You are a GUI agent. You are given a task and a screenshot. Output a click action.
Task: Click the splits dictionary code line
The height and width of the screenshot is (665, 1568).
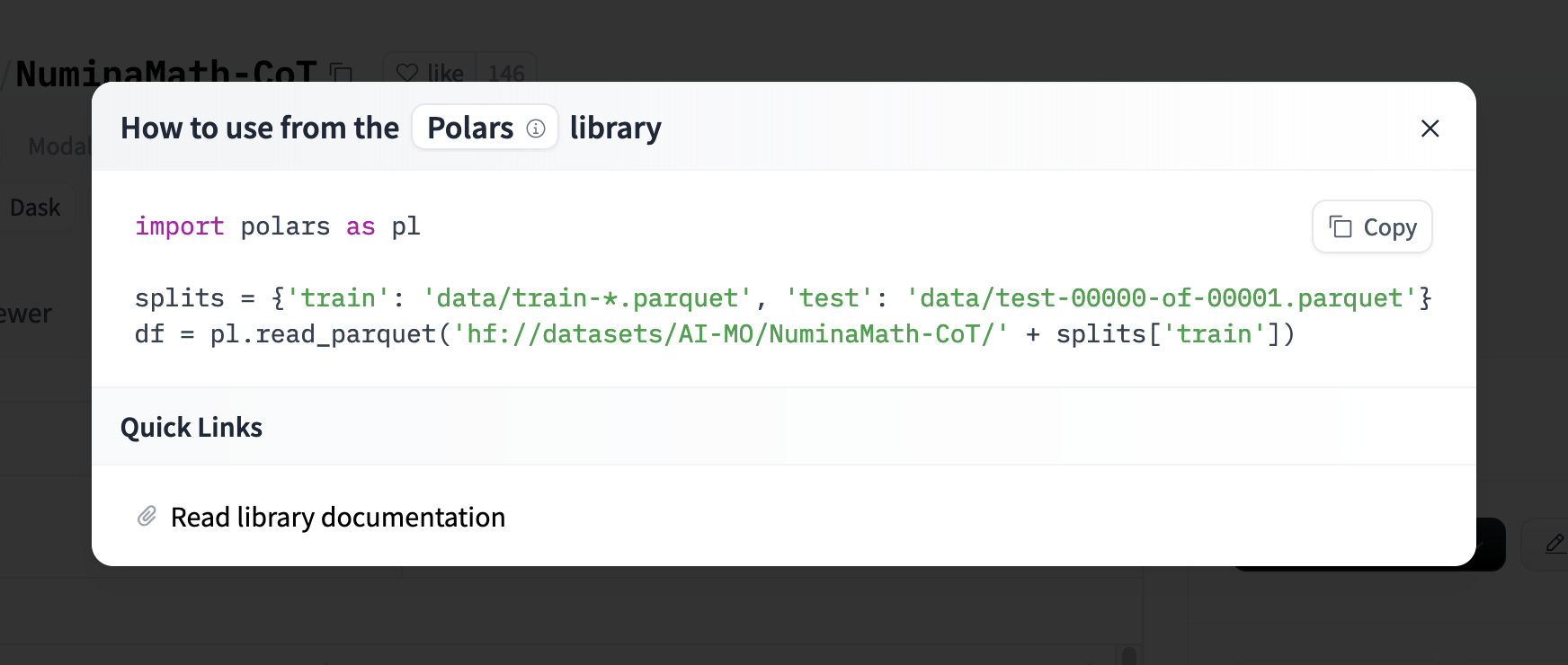783,298
